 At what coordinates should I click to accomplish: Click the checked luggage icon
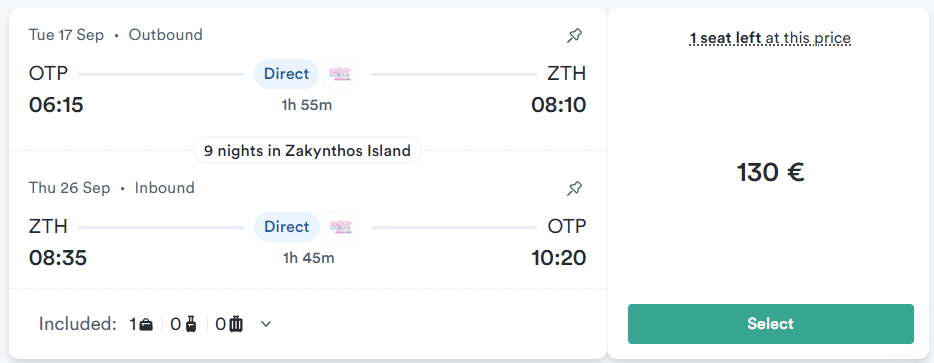[x=236, y=324]
